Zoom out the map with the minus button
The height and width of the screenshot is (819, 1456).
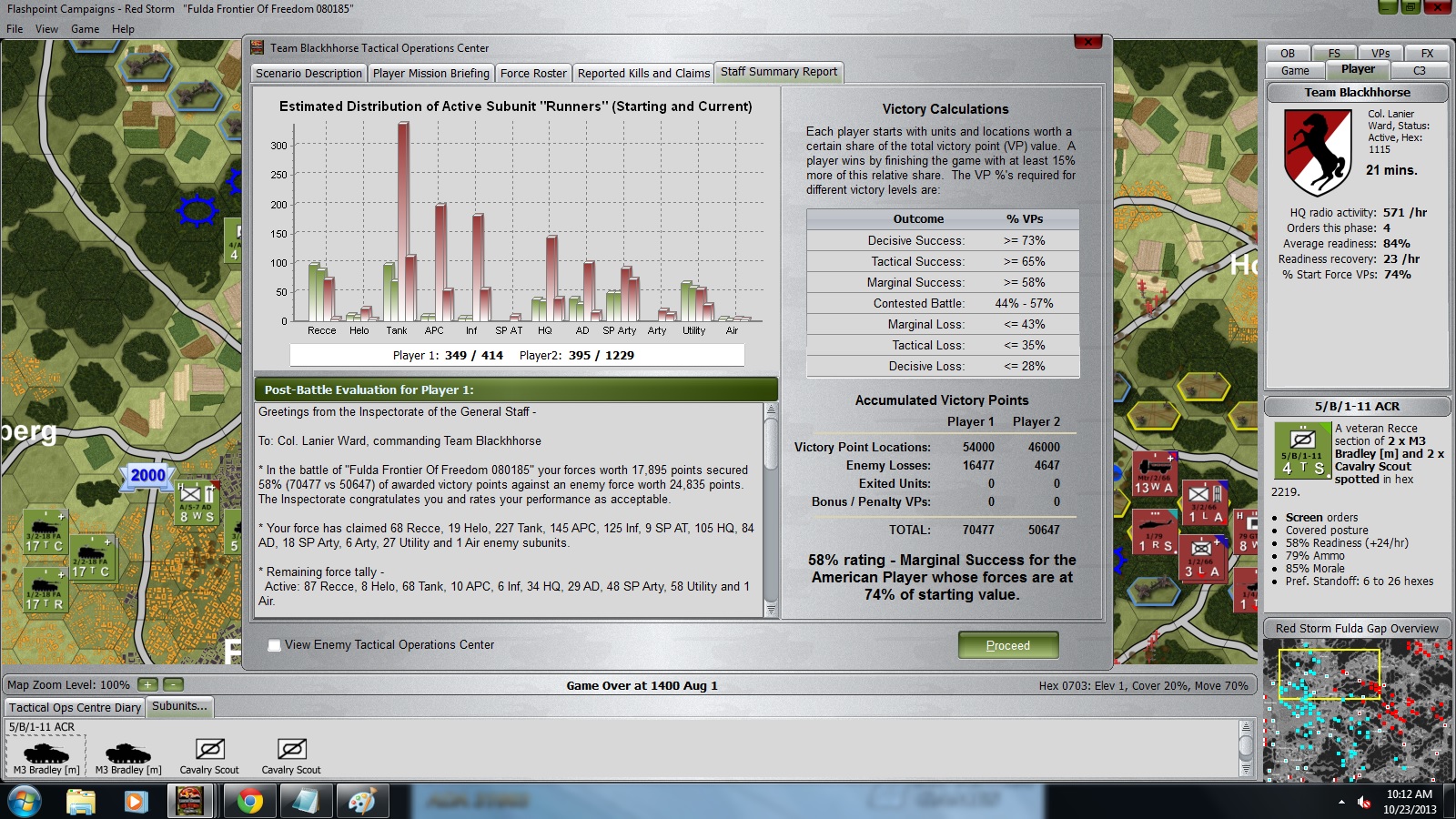[x=173, y=684]
